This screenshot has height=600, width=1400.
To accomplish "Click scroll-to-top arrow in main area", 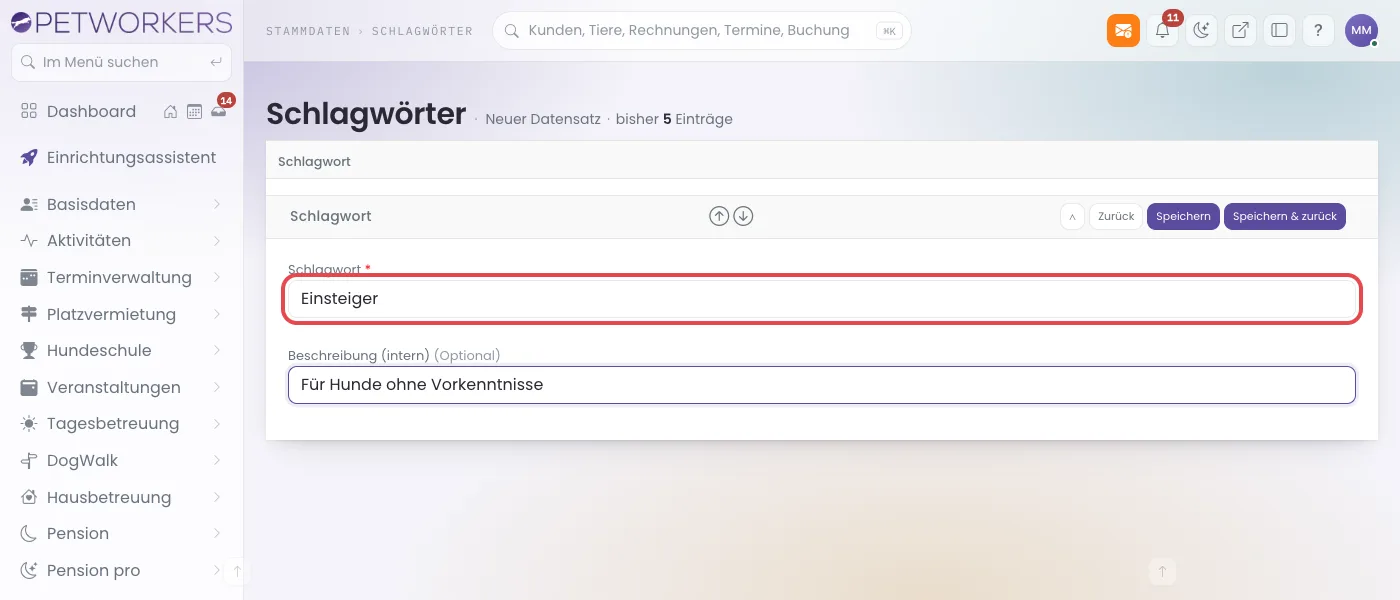I will coord(1162,572).
